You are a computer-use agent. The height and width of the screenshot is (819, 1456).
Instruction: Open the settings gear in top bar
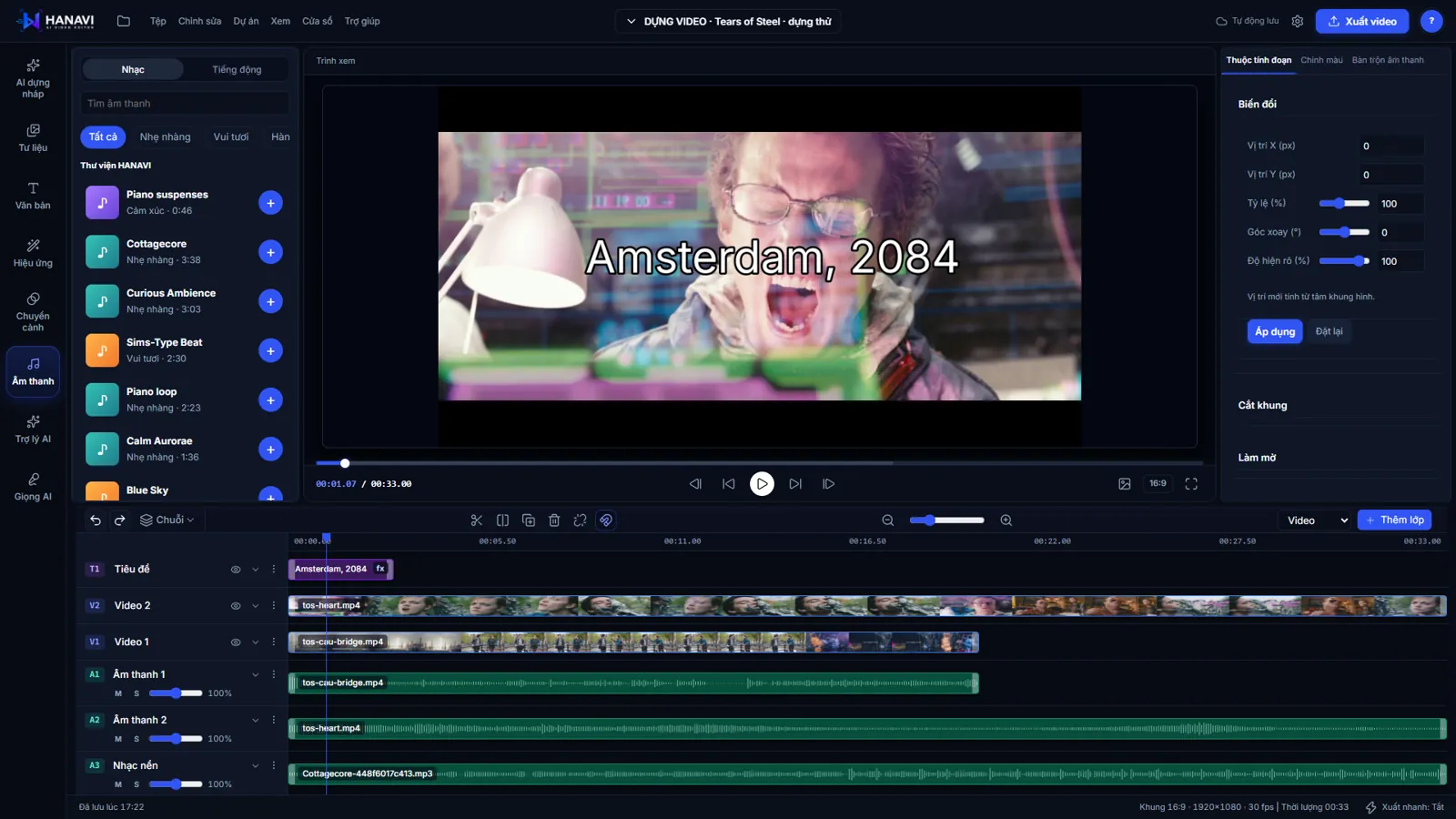1298,21
